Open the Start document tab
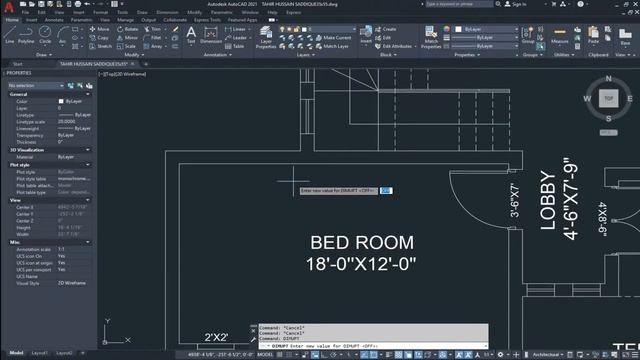640x360 pixels. [18, 64]
